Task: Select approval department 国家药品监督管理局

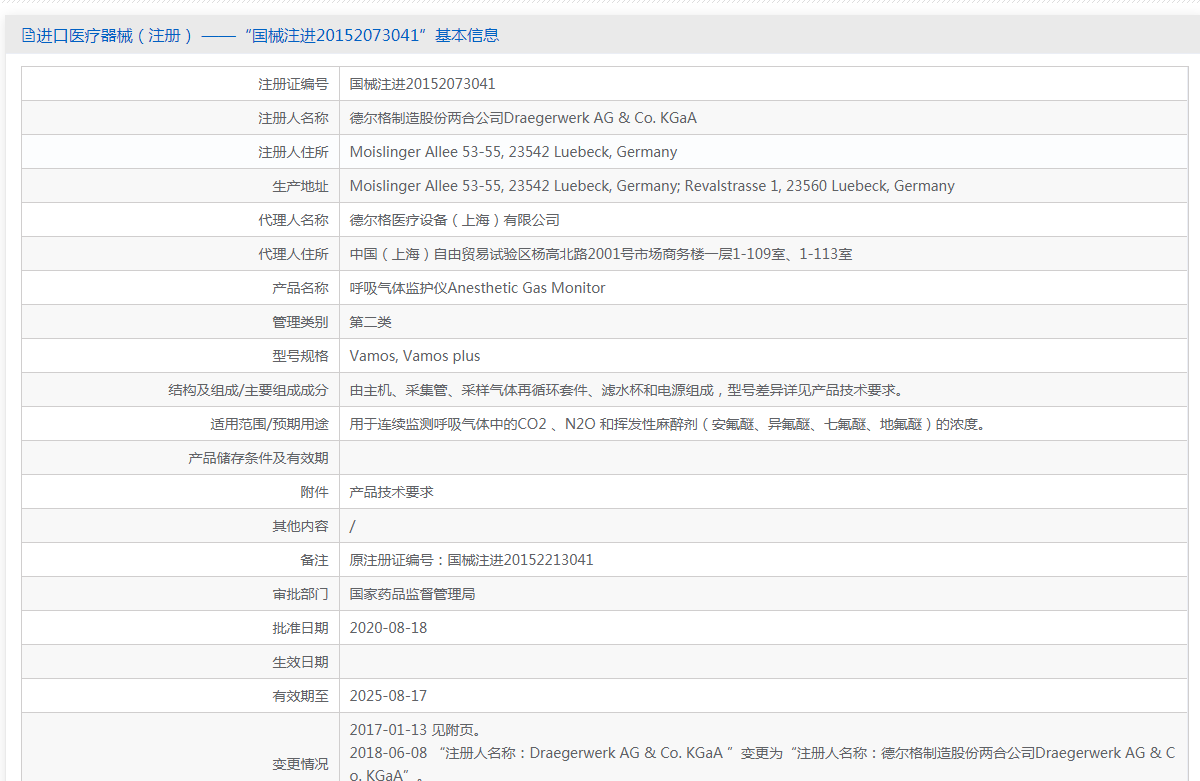Action: click(412, 594)
